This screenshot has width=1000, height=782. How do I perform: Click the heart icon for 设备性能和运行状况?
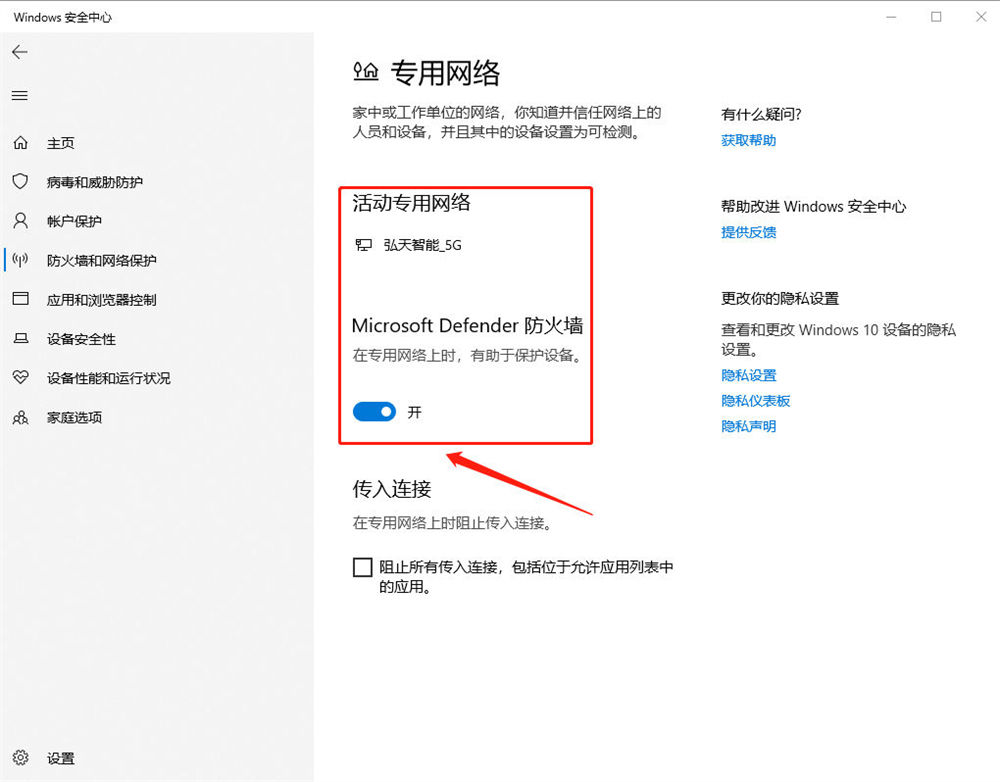pyautogui.click(x=20, y=378)
